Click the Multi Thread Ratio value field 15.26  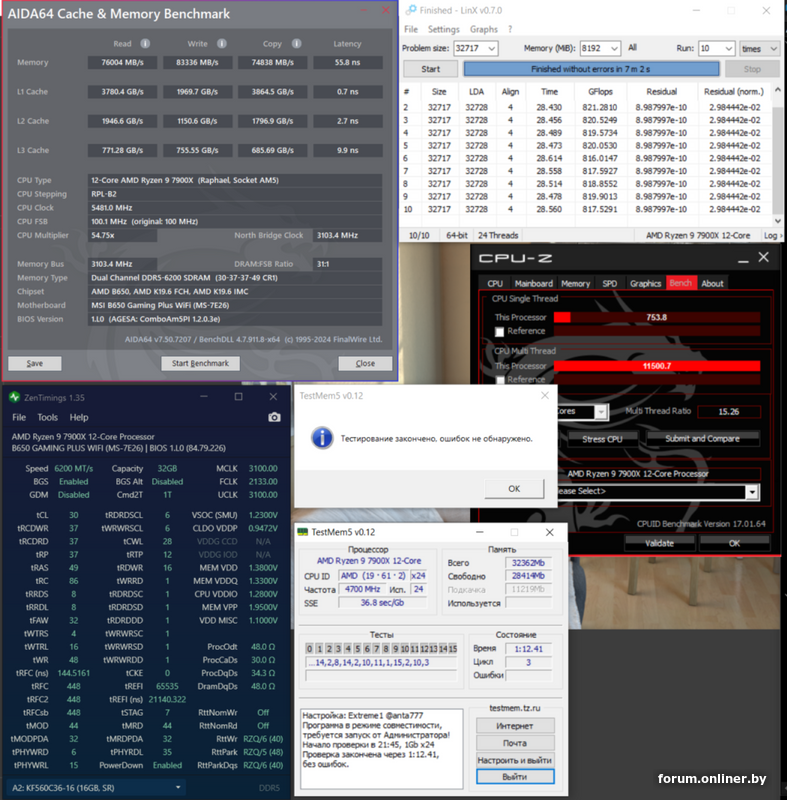pos(728,412)
